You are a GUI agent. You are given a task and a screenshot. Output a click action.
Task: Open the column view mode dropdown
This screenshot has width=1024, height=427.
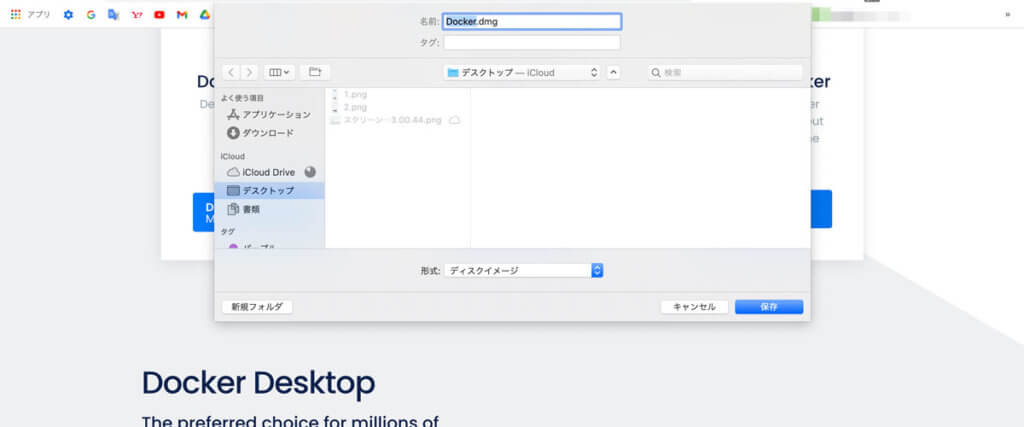click(x=279, y=72)
